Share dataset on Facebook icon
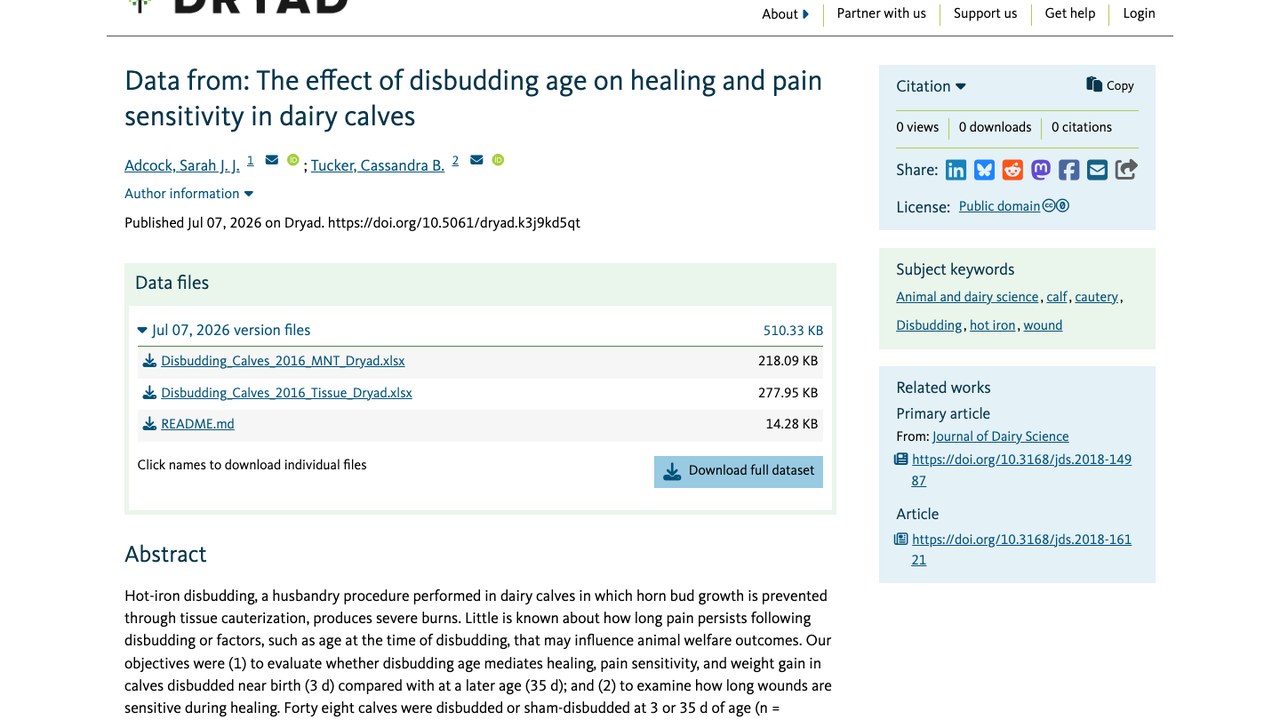The height and width of the screenshot is (720, 1280). tap(1069, 170)
